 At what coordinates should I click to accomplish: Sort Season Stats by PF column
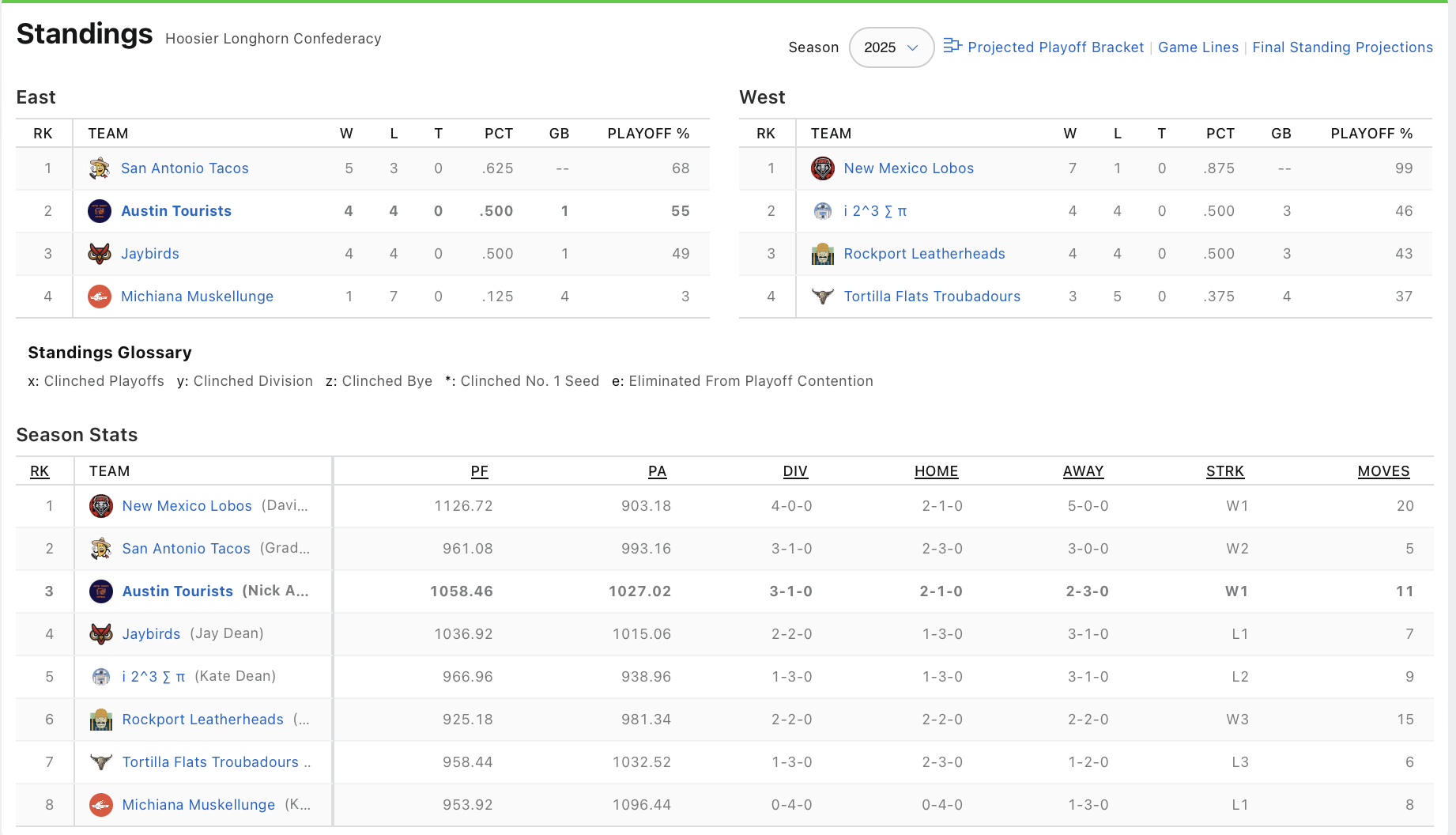tap(479, 471)
